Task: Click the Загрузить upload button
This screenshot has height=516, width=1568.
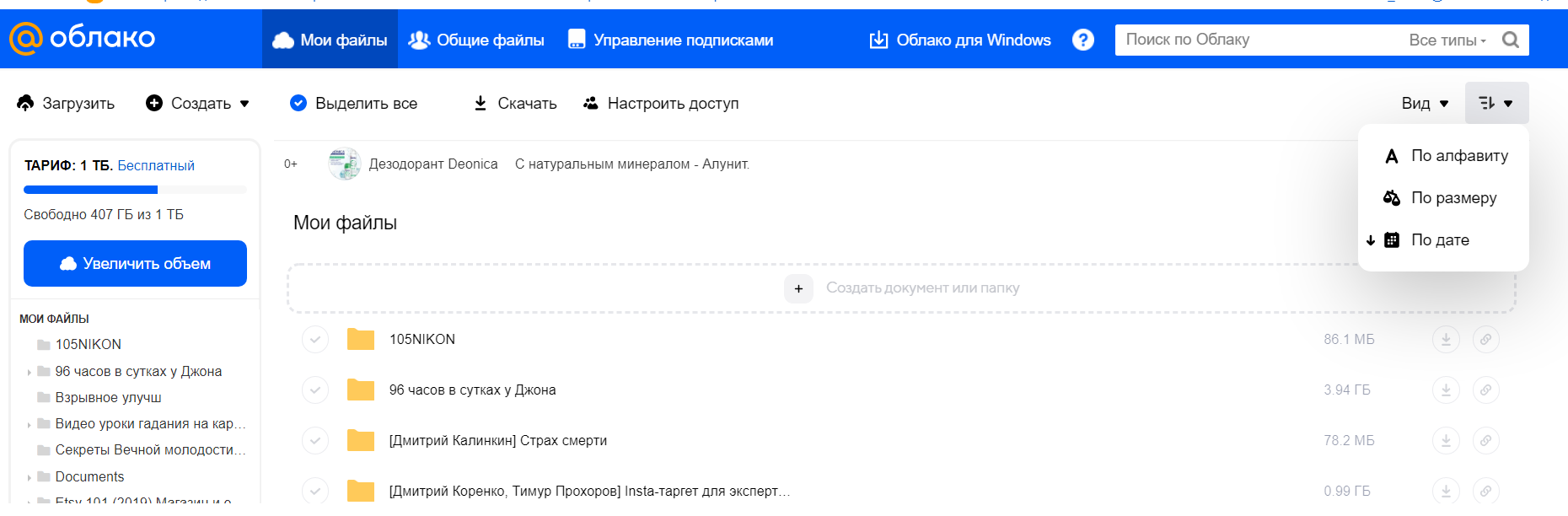Action: point(66,103)
